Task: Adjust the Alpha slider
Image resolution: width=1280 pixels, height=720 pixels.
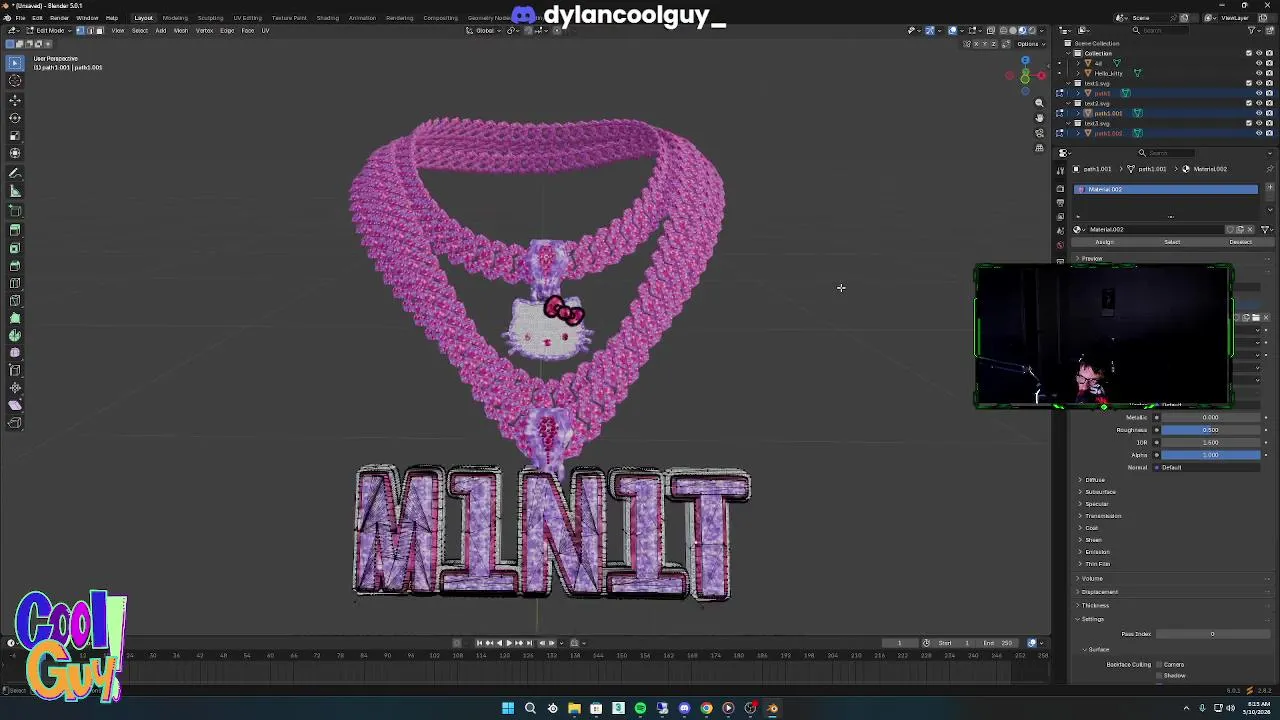Action: (x=1210, y=455)
